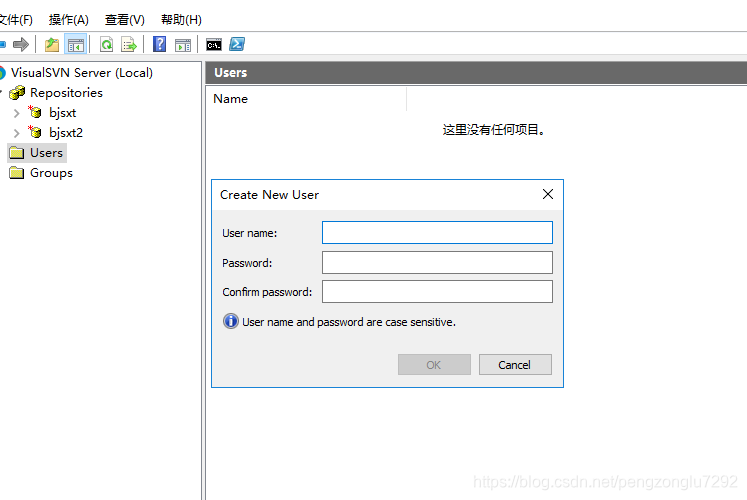Click the info icon in dialog
The height and width of the screenshot is (500, 747).
231,321
